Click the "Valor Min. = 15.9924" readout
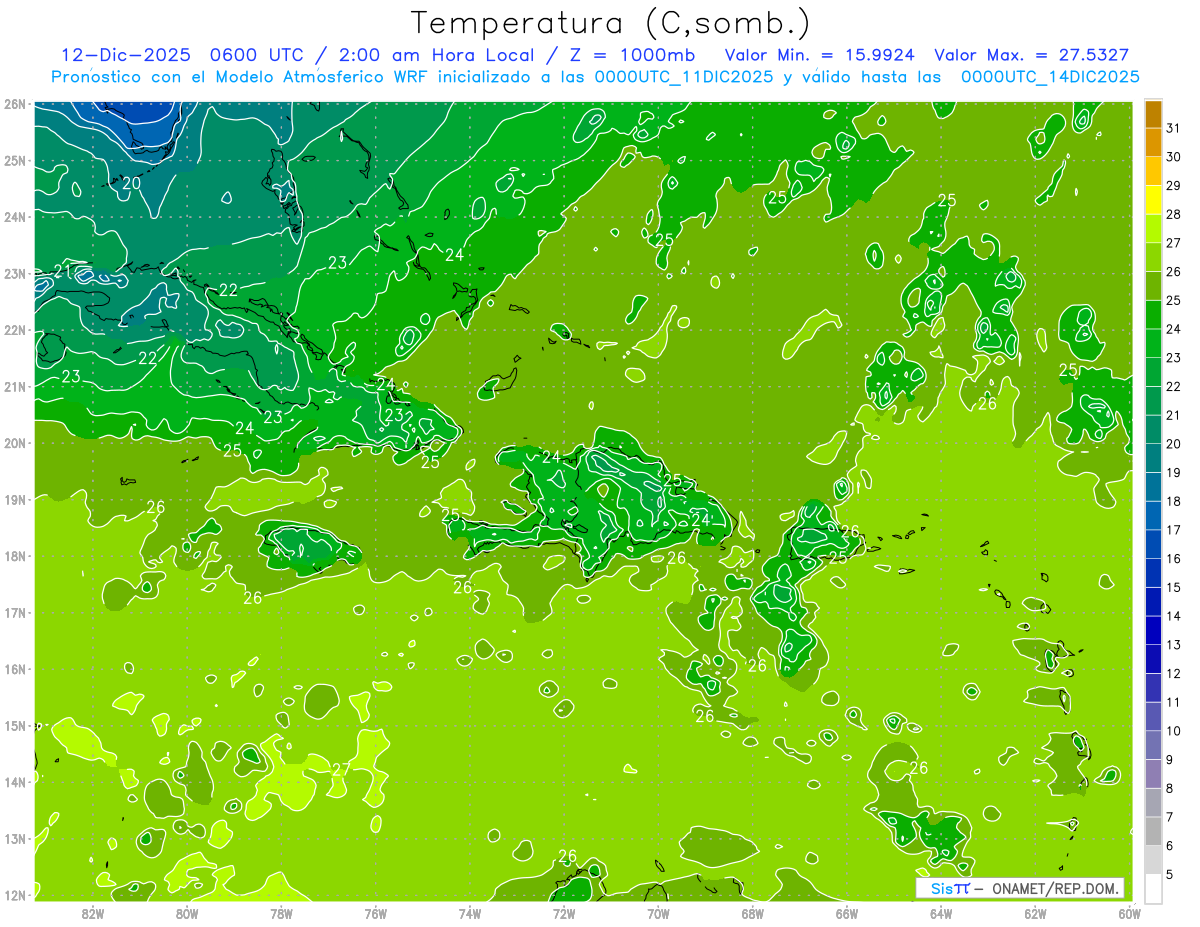This screenshot has width=1200, height=927. pyautogui.click(x=821, y=55)
